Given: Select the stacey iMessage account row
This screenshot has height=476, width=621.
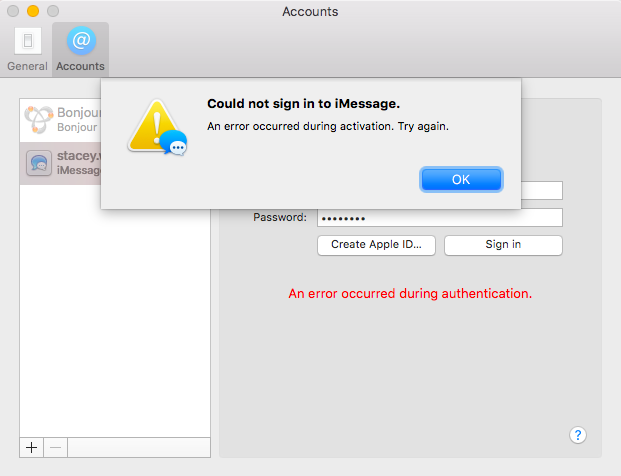Looking at the screenshot, I should coord(61,163).
